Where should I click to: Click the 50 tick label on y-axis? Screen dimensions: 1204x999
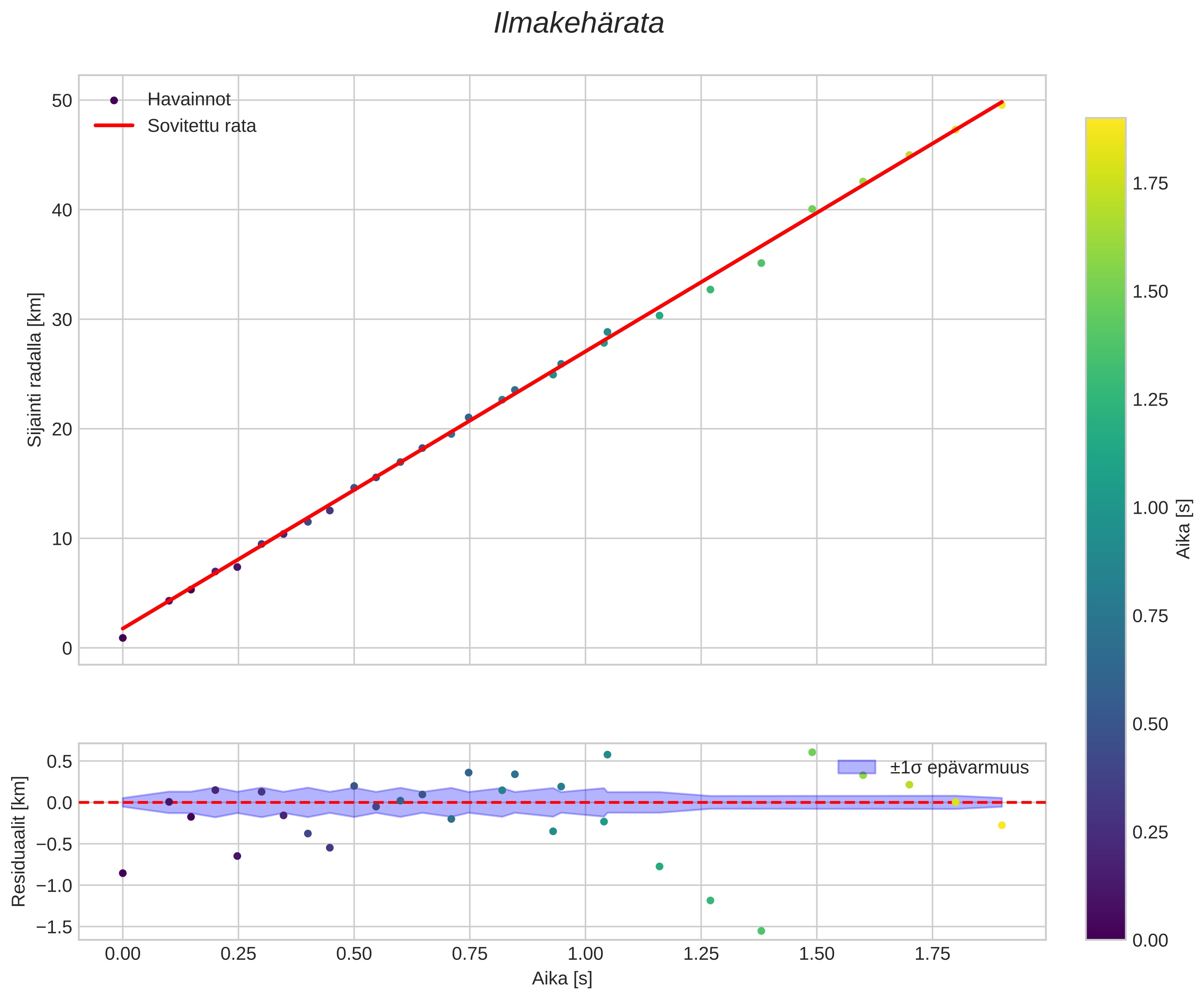tap(62, 101)
